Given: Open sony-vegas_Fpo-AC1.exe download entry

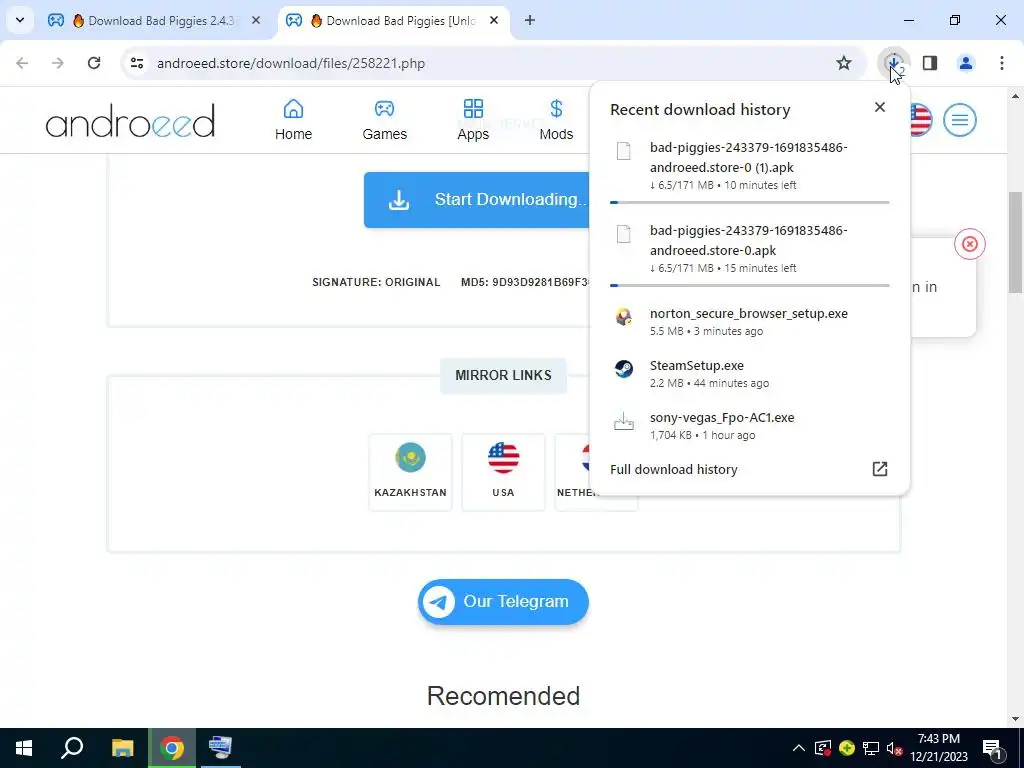Looking at the screenshot, I should 749,426.
